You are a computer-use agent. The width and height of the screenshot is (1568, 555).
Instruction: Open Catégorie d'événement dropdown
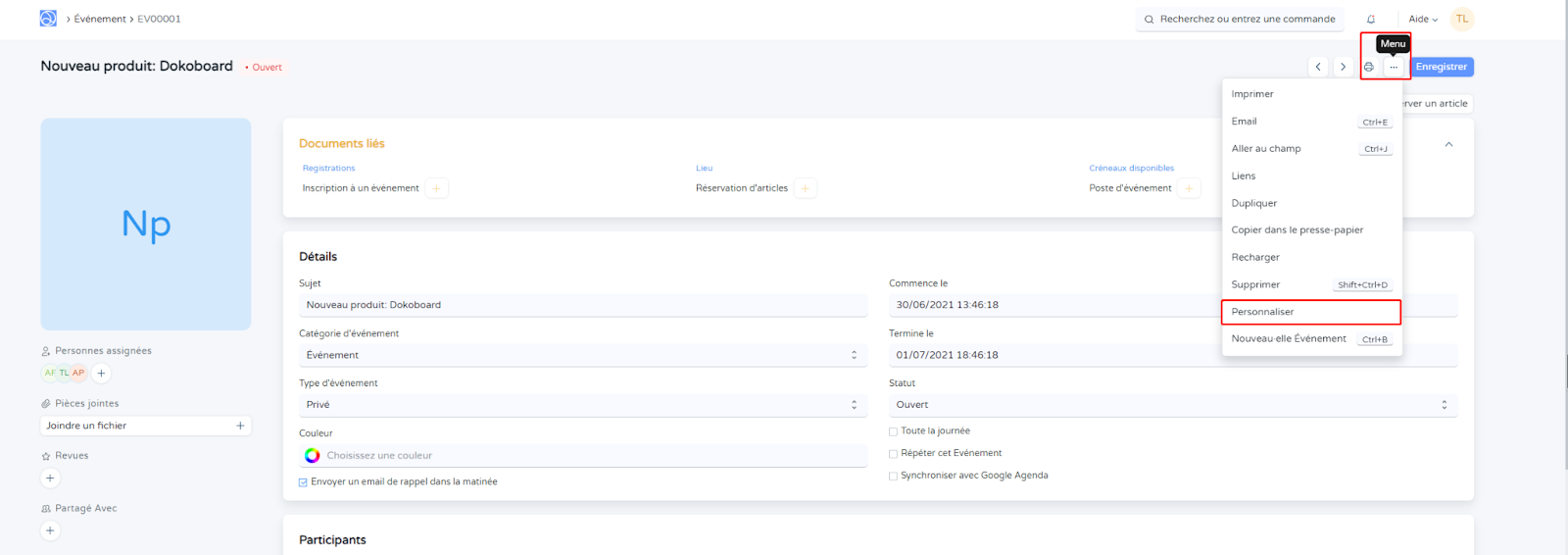(x=582, y=355)
